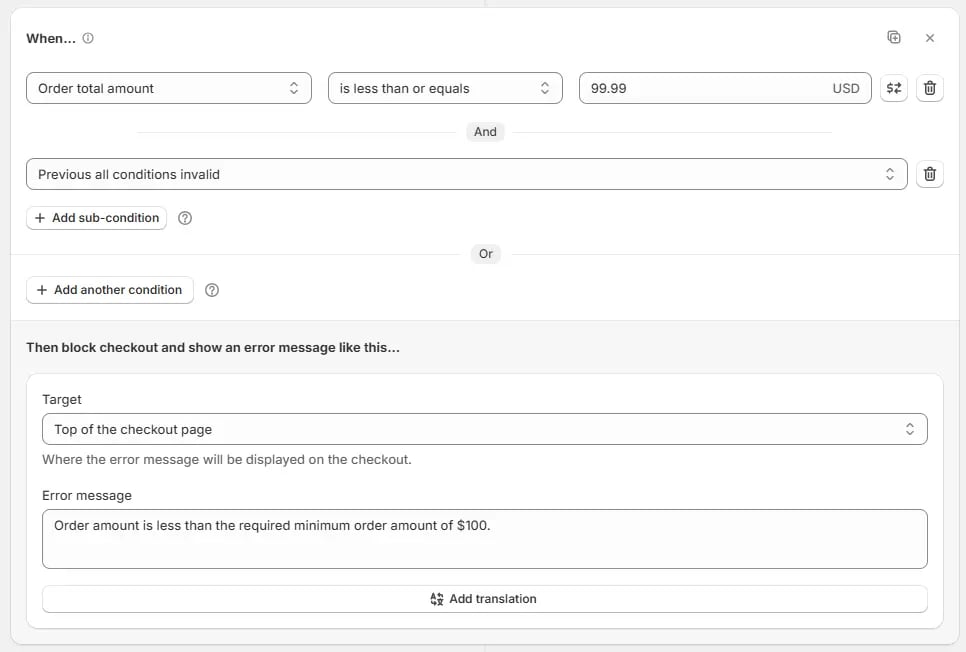This screenshot has width=966, height=652.
Task: Open the is less than or equals dropdown
Action: tap(445, 88)
